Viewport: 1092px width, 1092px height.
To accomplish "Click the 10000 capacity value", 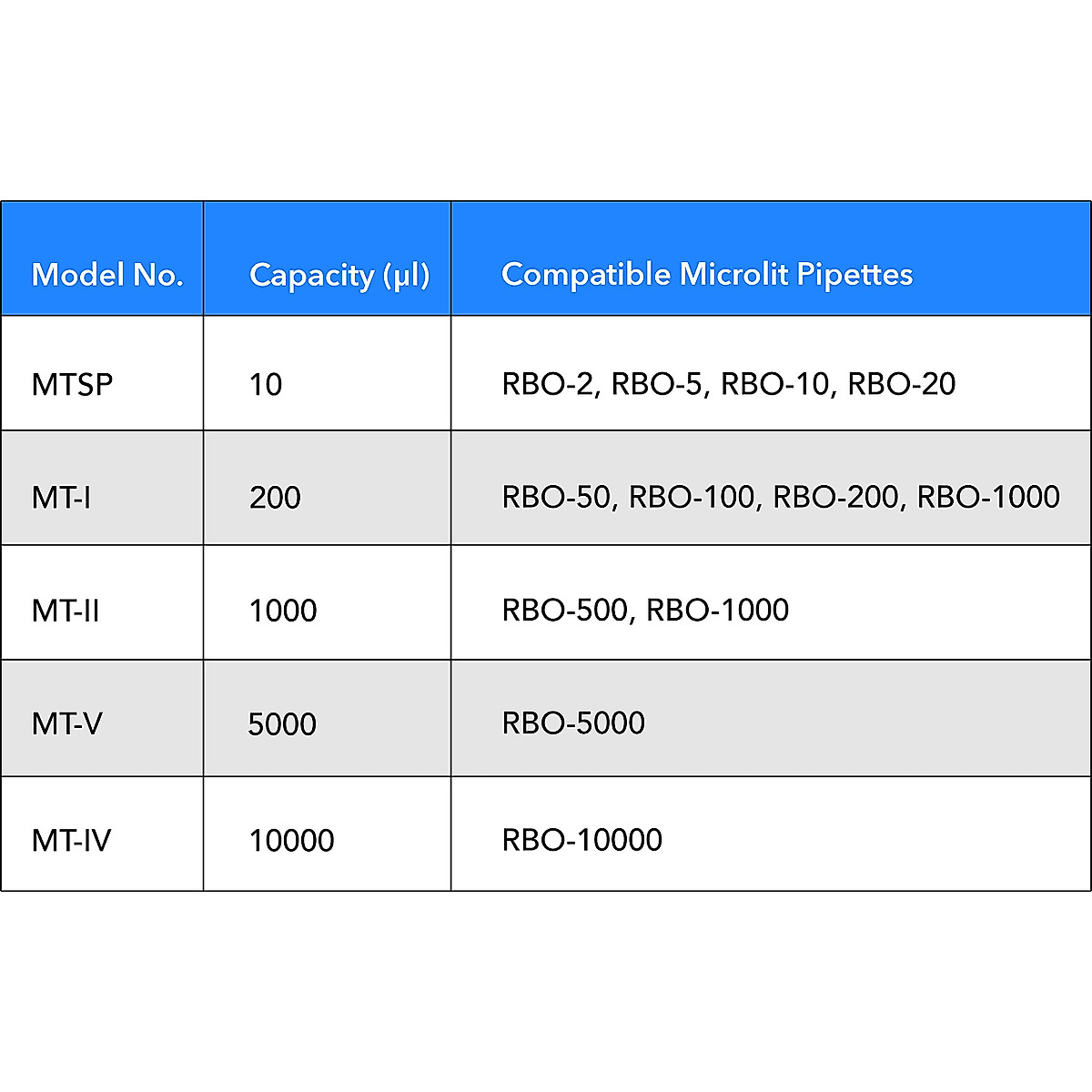I will tap(291, 840).
